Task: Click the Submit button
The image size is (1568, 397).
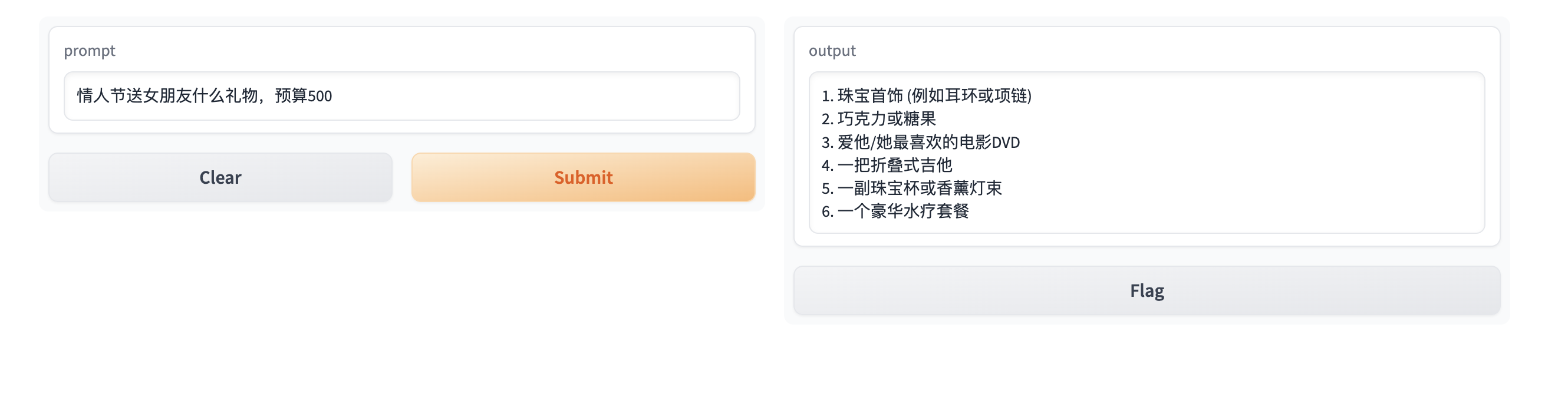Action: click(x=583, y=177)
